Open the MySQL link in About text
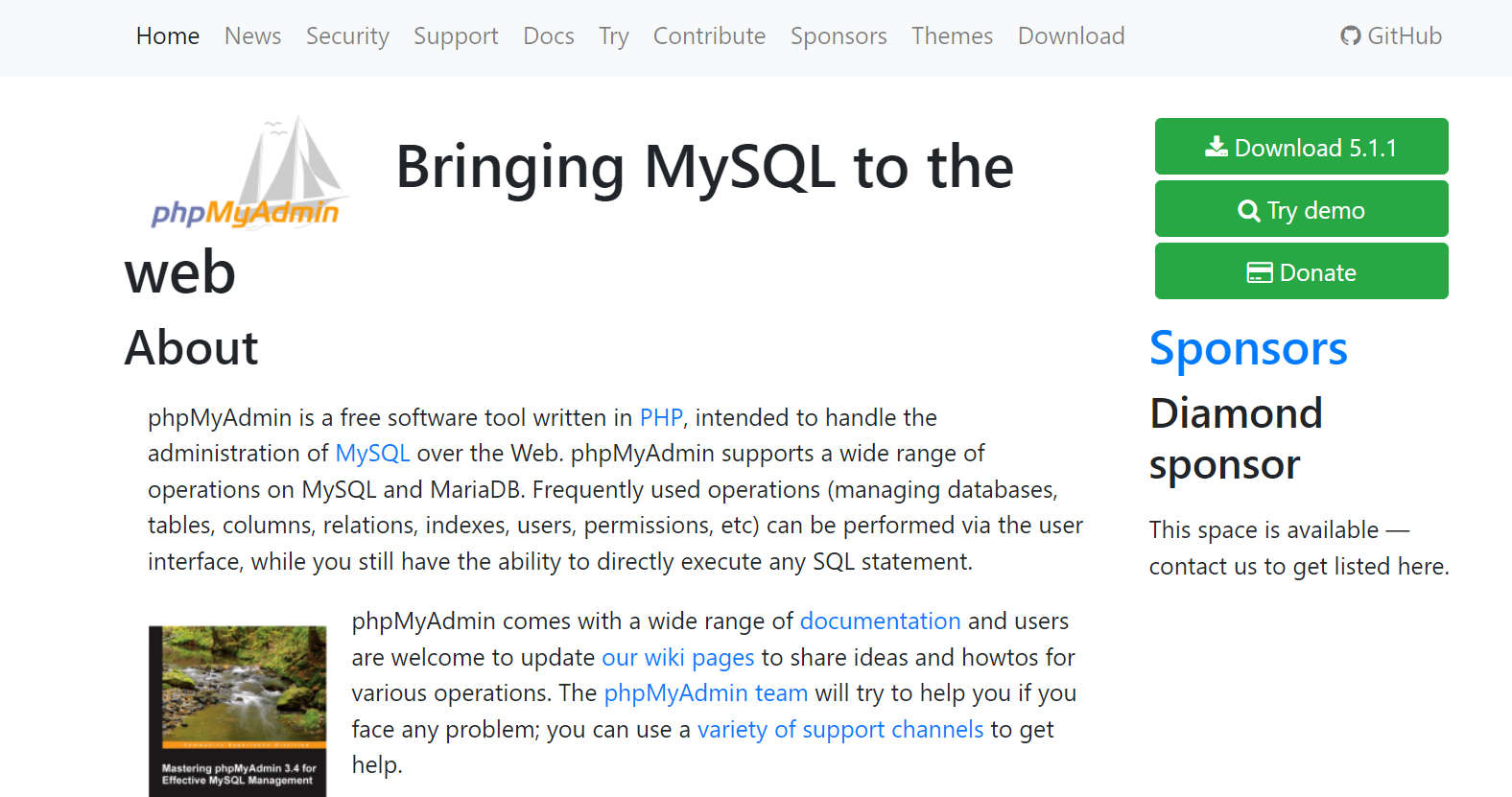 point(372,454)
